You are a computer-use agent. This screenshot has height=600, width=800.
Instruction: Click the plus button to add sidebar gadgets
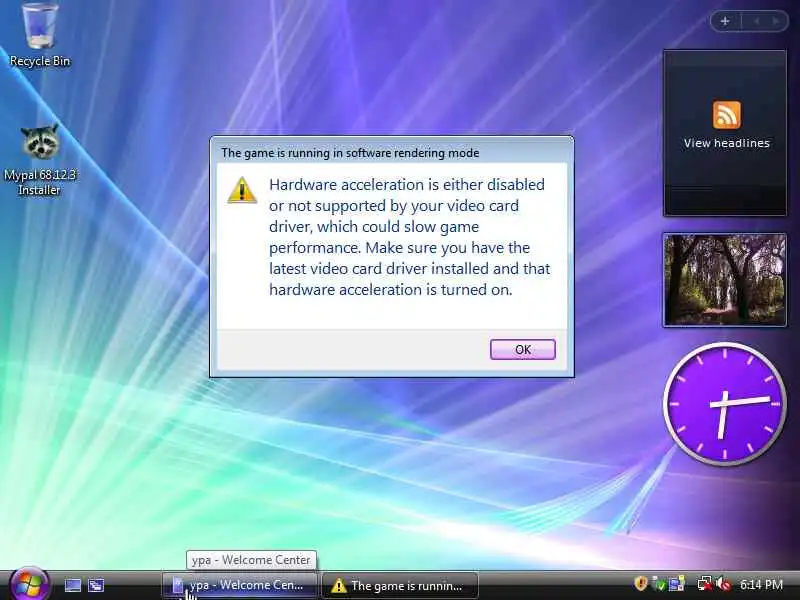coord(724,21)
